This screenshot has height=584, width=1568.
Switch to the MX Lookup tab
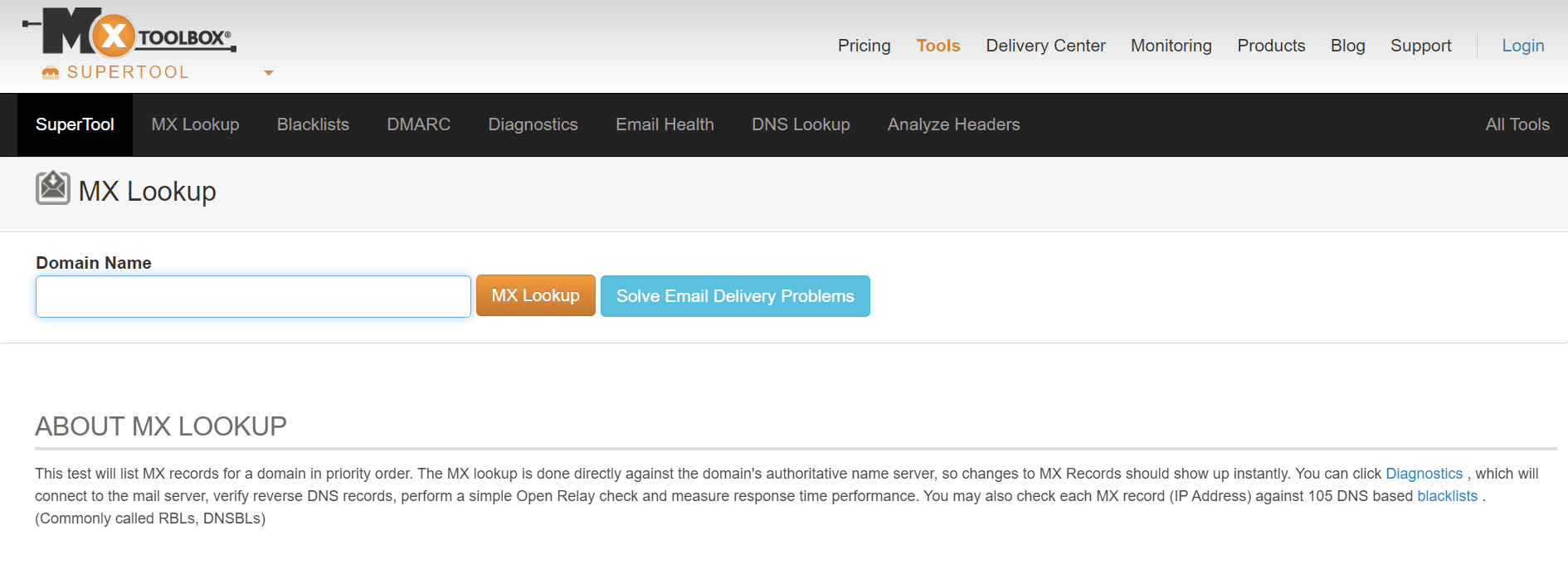195,124
